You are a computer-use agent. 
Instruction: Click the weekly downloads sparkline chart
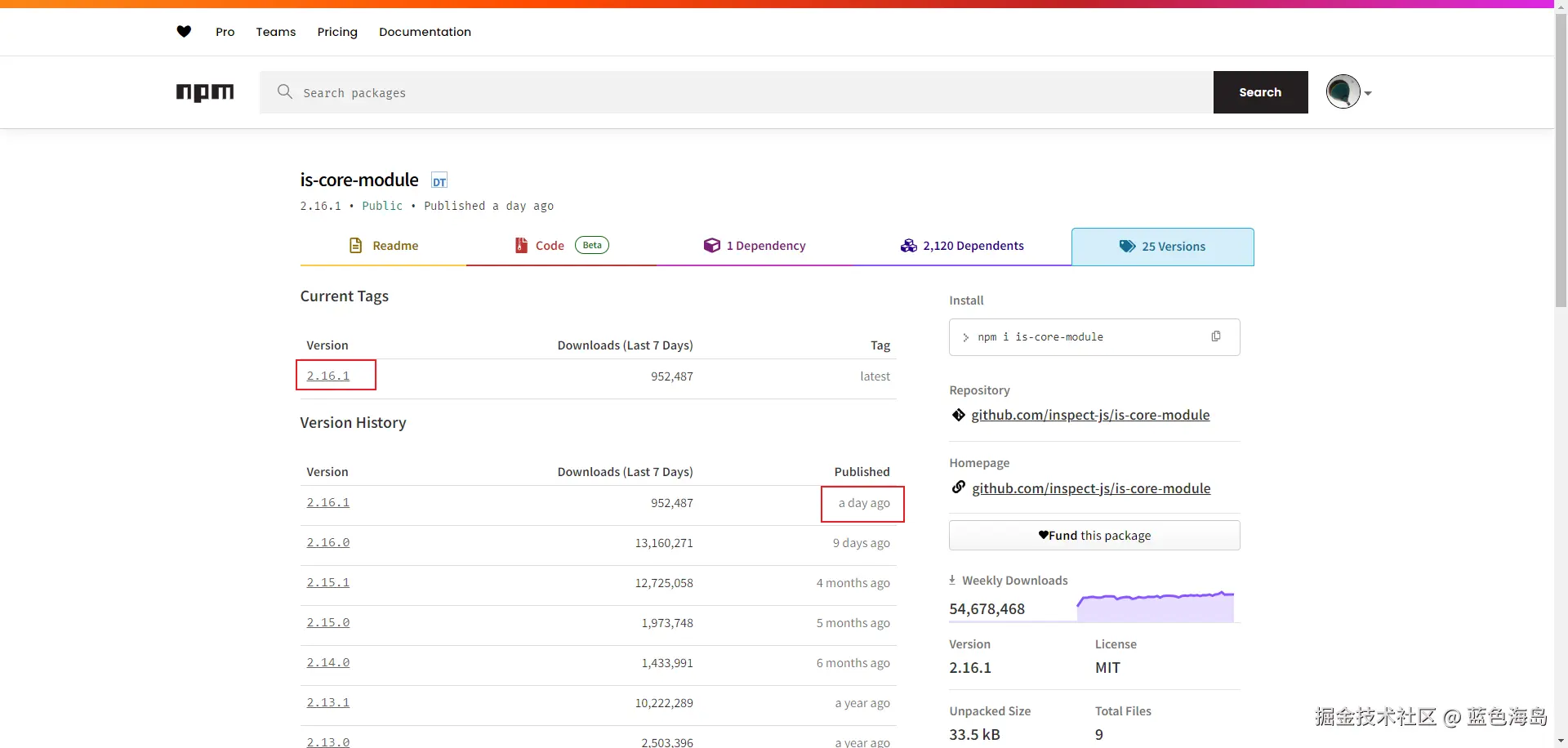click(x=1155, y=606)
